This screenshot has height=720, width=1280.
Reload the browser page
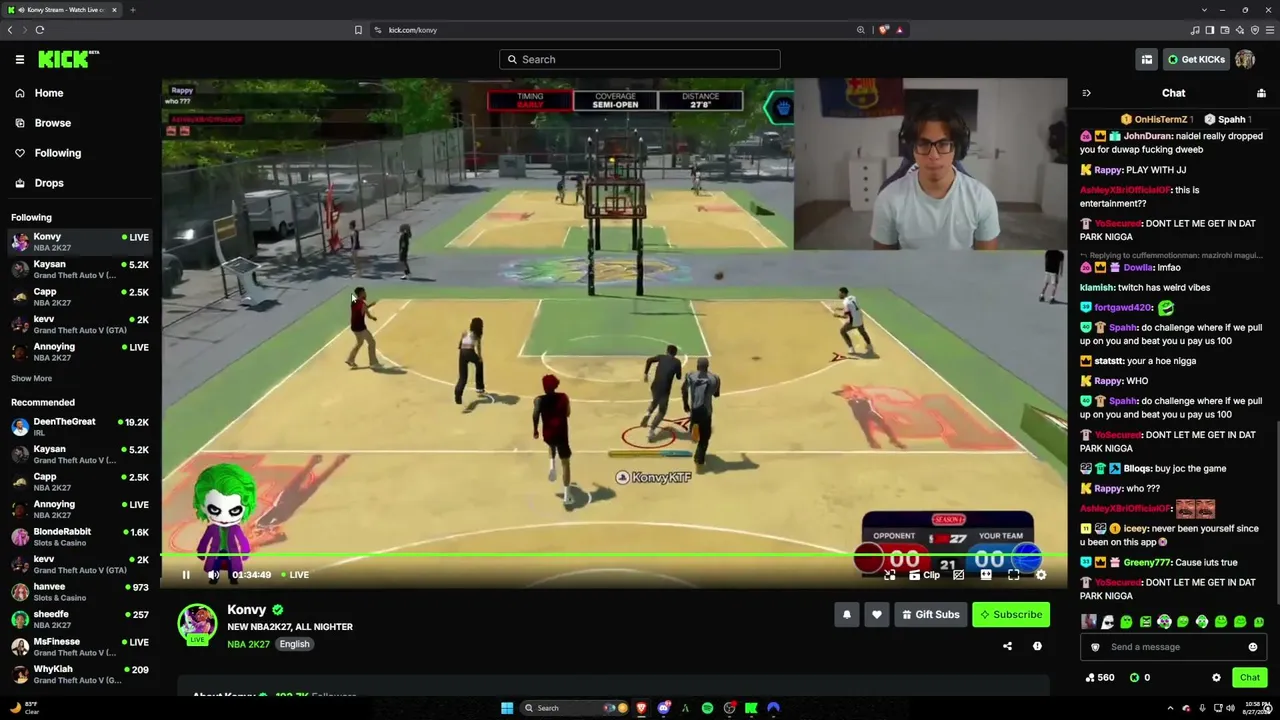click(x=40, y=30)
